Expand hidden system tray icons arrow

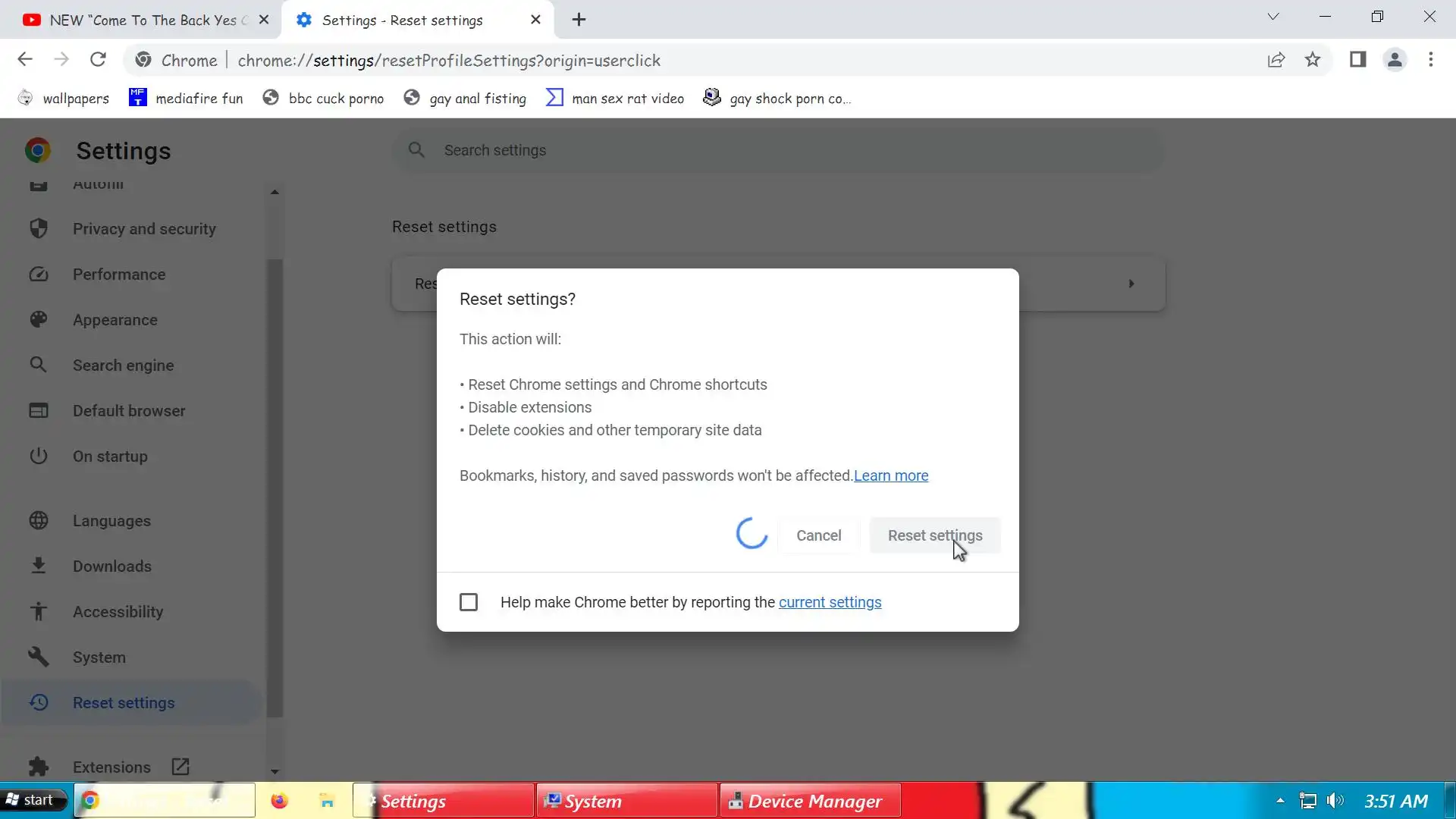click(1280, 801)
